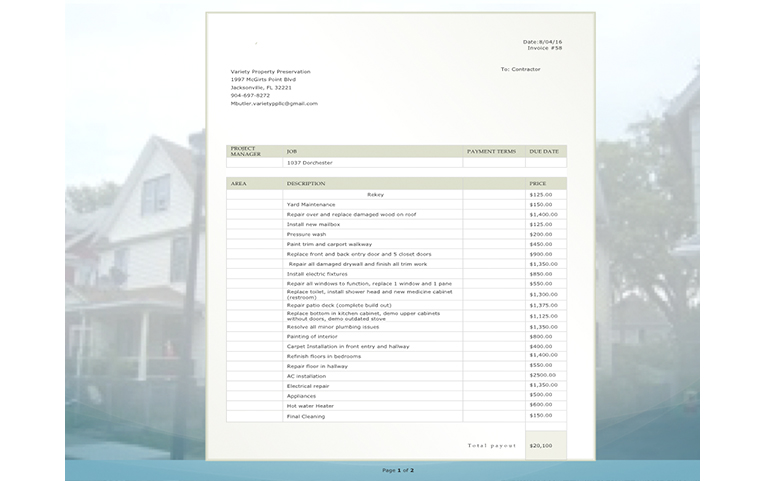Click the 1037 Dorchester job cell

click(x=309, y=162)
